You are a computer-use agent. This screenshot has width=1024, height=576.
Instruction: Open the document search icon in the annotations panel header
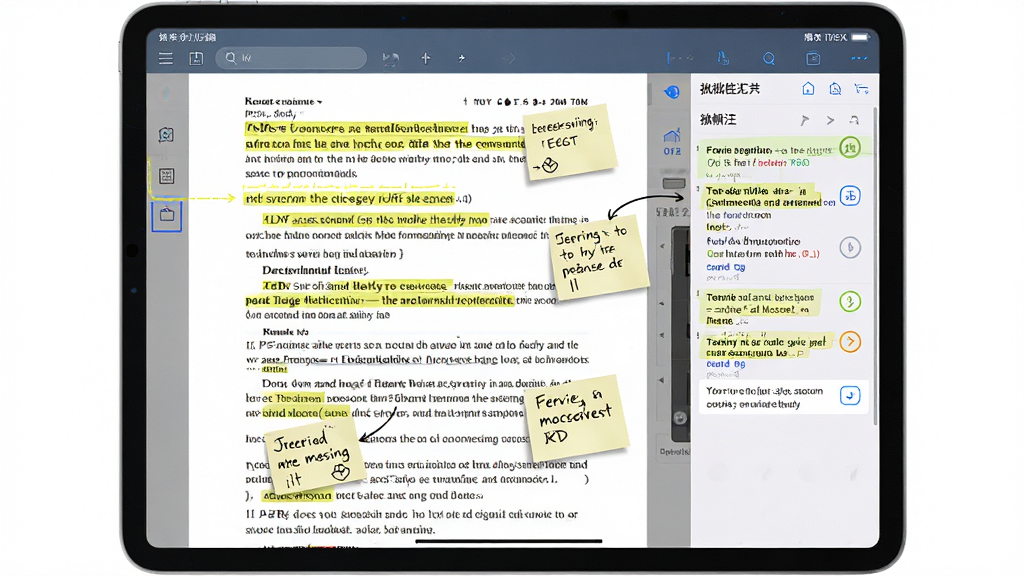pyautogui.click(x=835, y=89)
